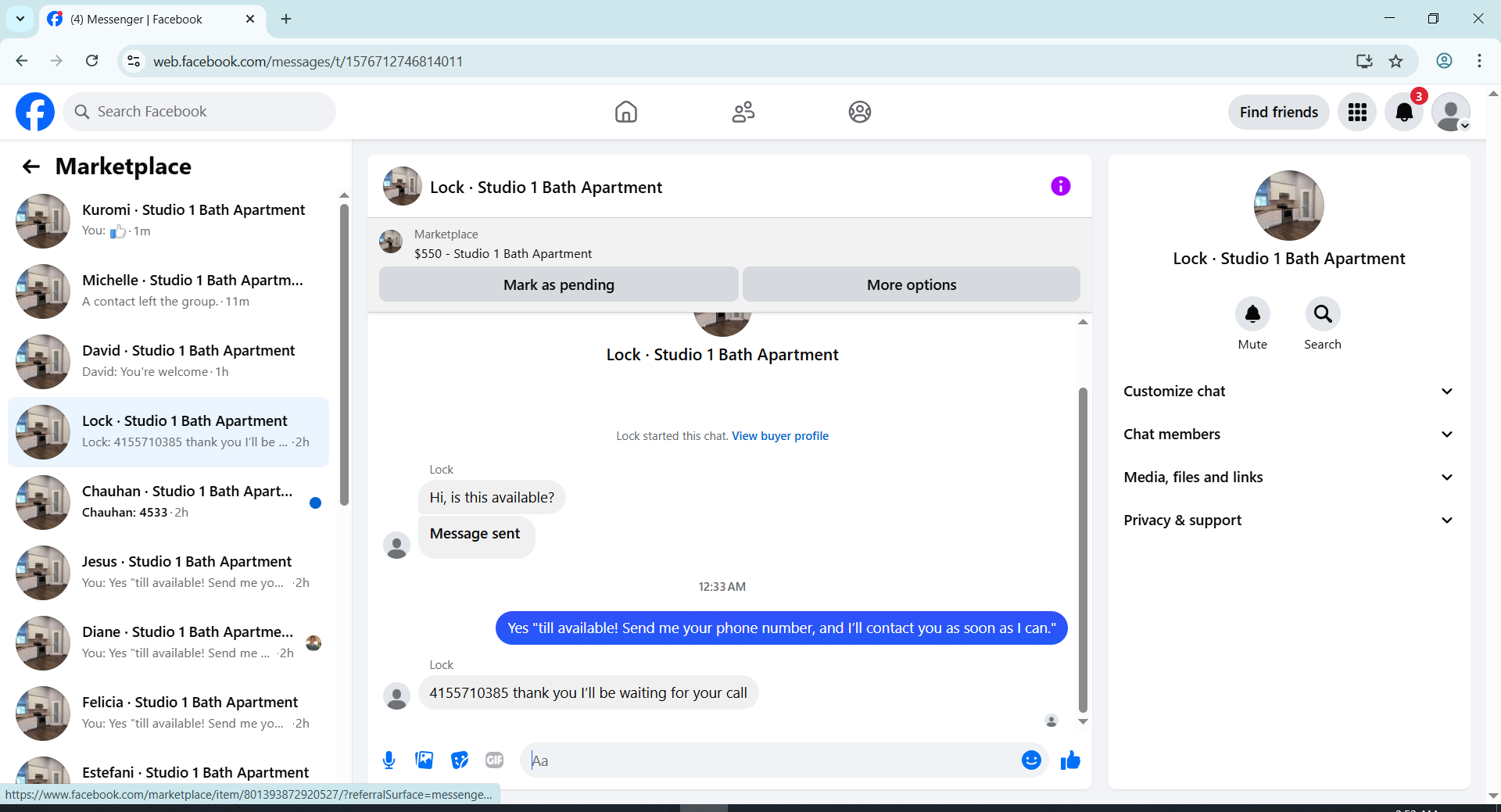Go to the Home feed icon
Image resolution: width=1501 pixels, height=812 pixels.
tap(625, 112)
